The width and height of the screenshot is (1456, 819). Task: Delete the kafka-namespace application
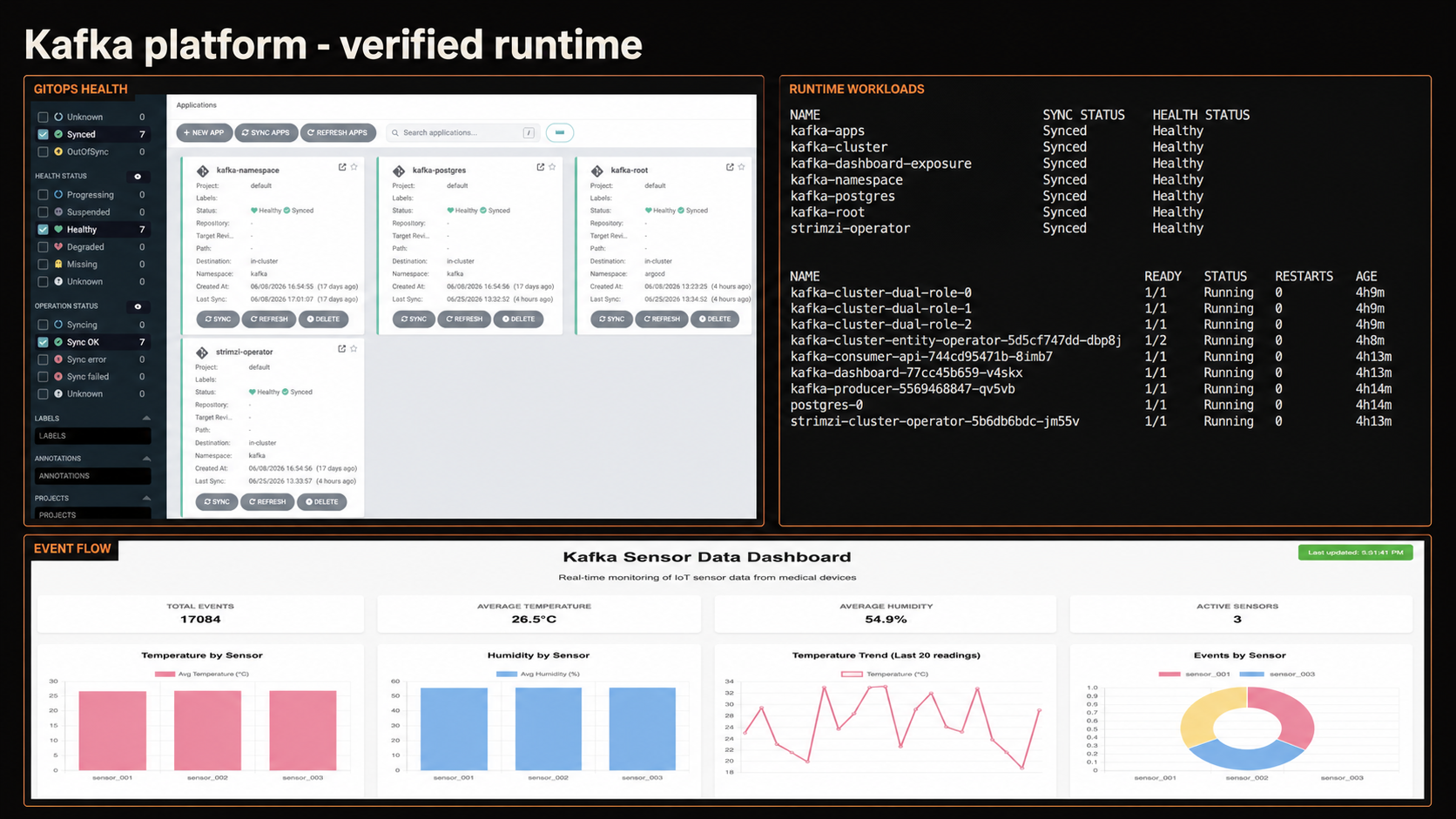[x=323, y=319]
